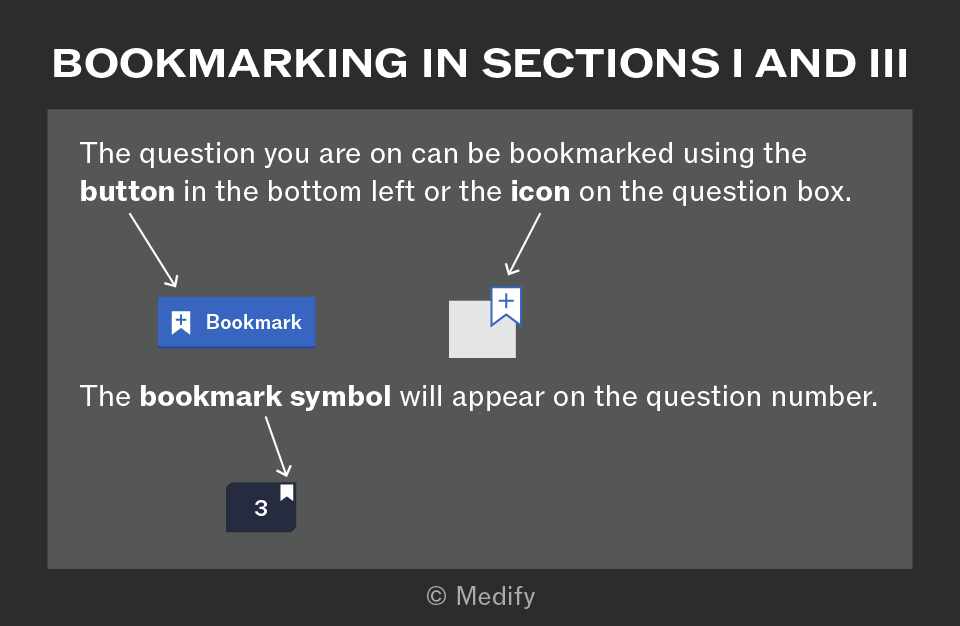This screenshot has width=960, height=626.
Task: Click the blue Bookmark button
Action: [x=236, y=322]
